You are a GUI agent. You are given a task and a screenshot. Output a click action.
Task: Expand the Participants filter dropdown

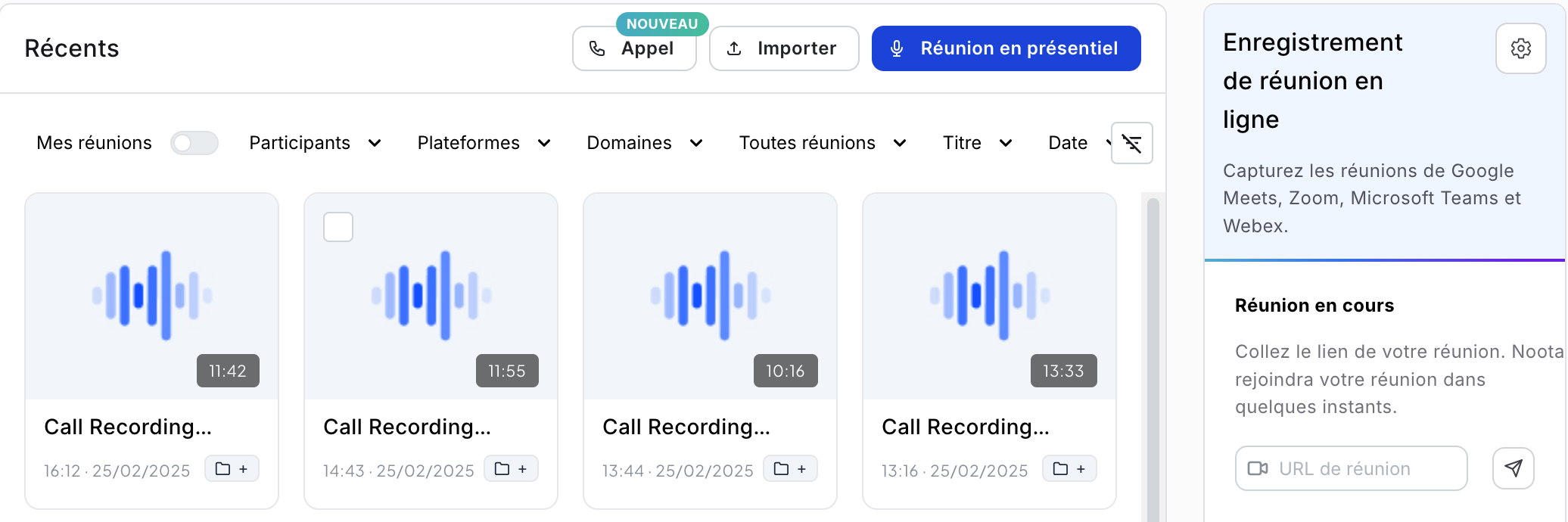click(315, 143)
